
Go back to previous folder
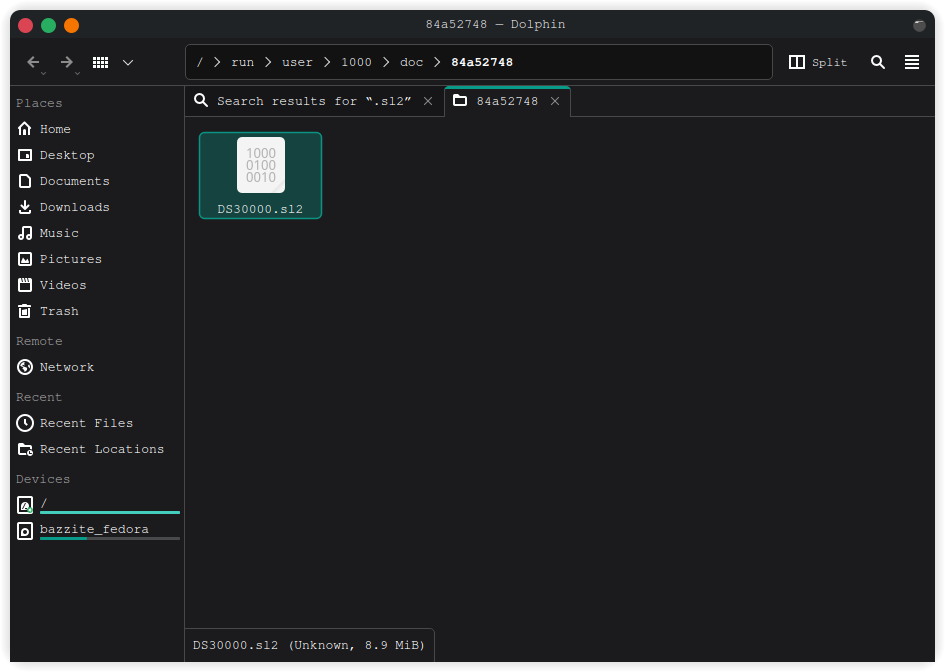[x=33, y=62]
